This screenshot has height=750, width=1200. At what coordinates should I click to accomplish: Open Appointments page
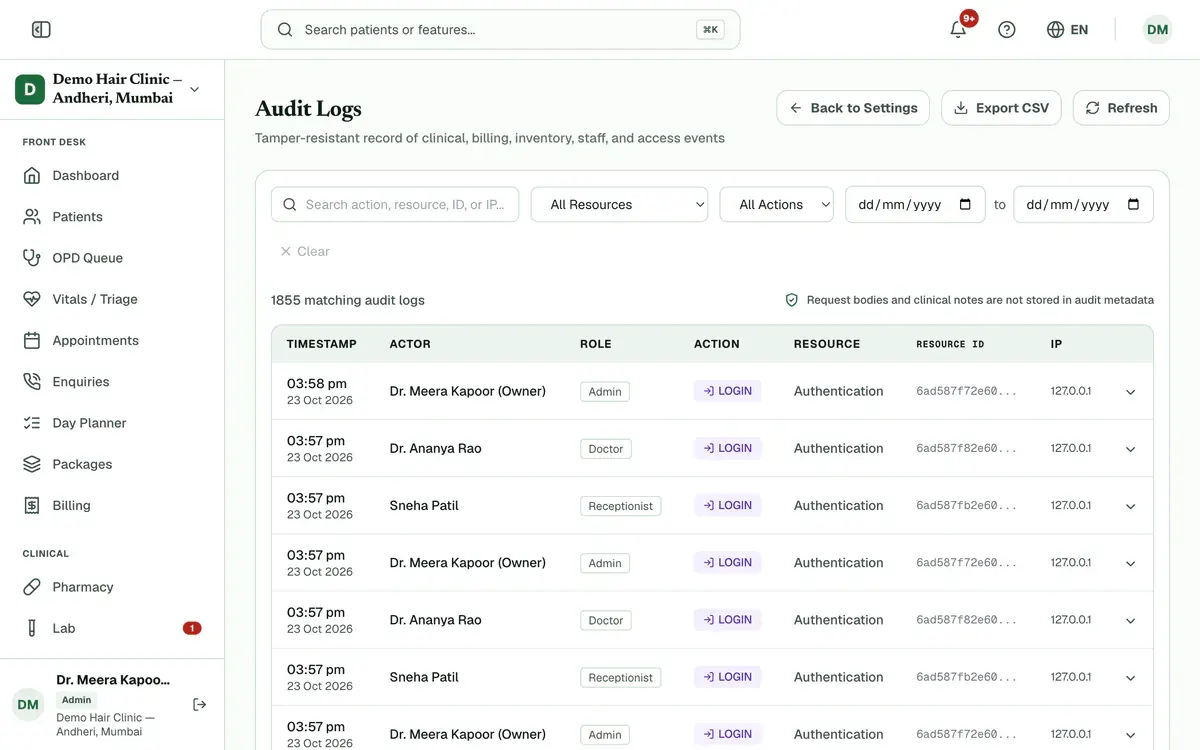pos(112,341)
